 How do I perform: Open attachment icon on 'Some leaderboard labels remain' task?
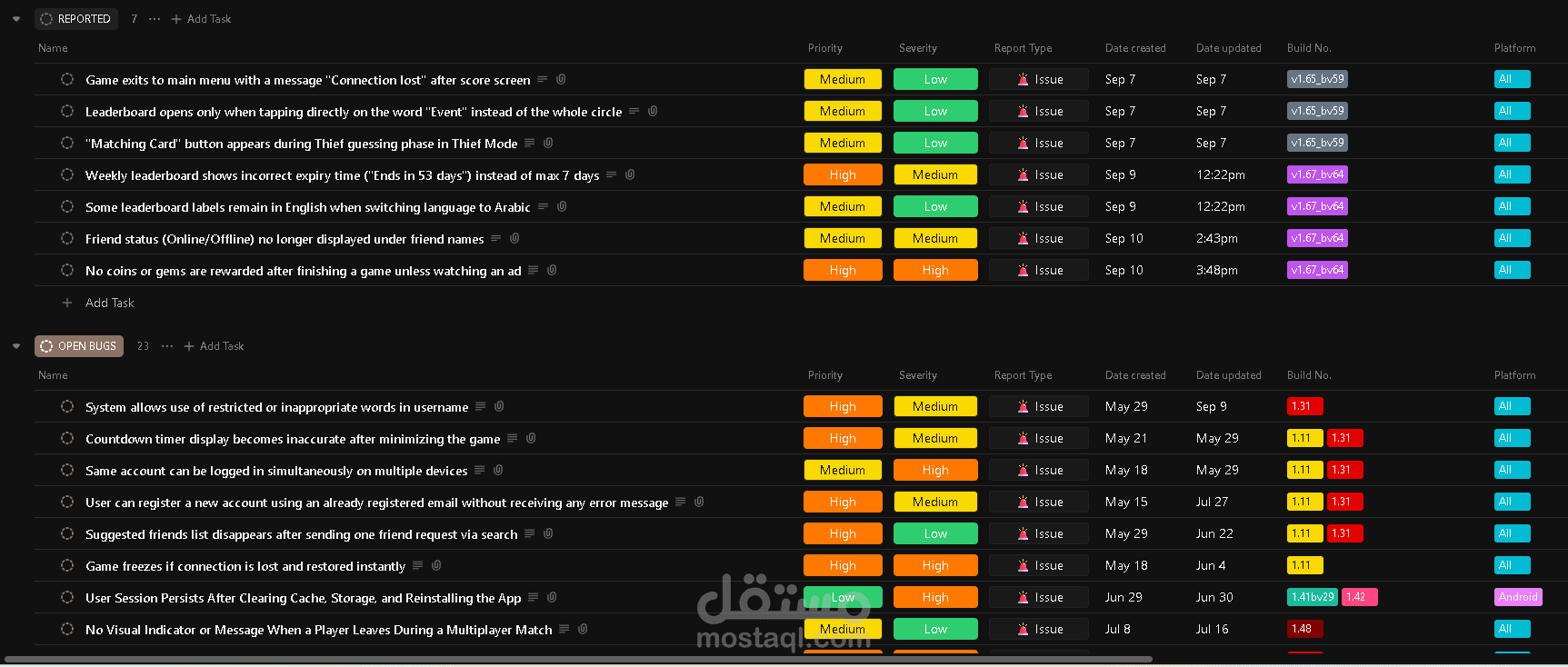click(562, 206)
